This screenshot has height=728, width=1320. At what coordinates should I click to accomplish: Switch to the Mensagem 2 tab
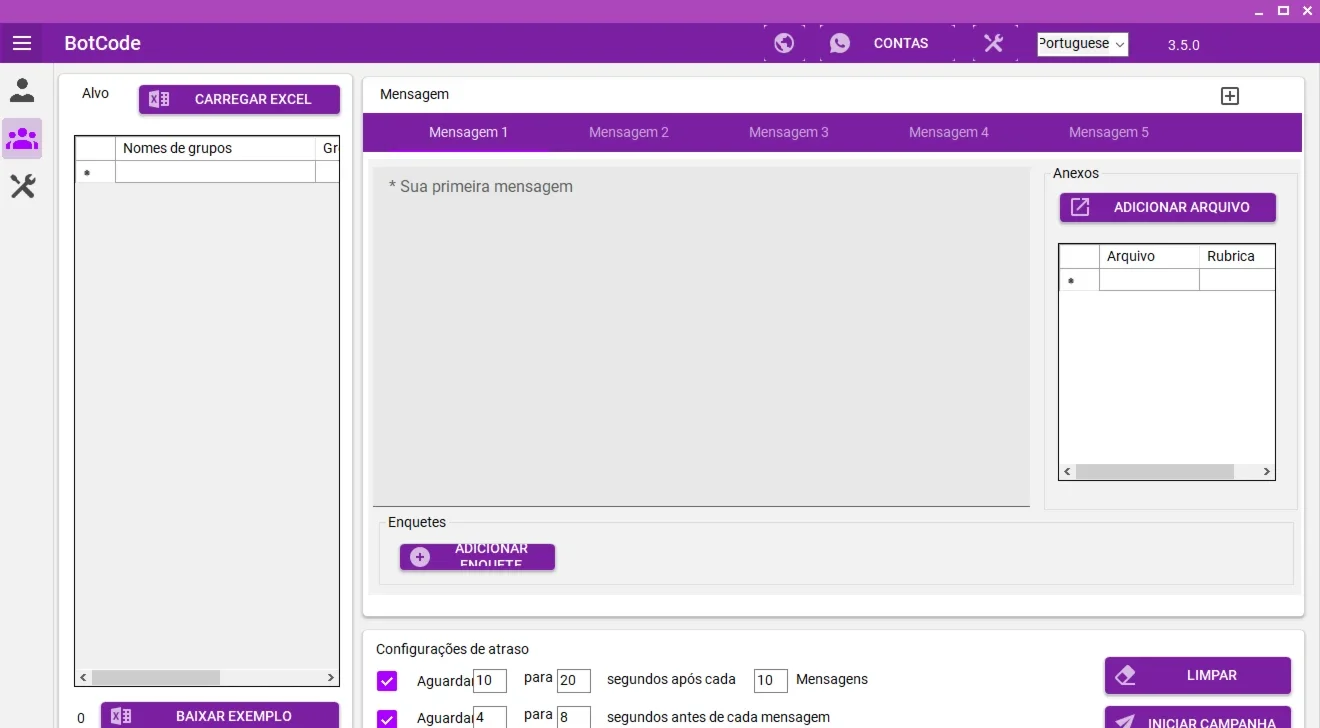(629, 132)
